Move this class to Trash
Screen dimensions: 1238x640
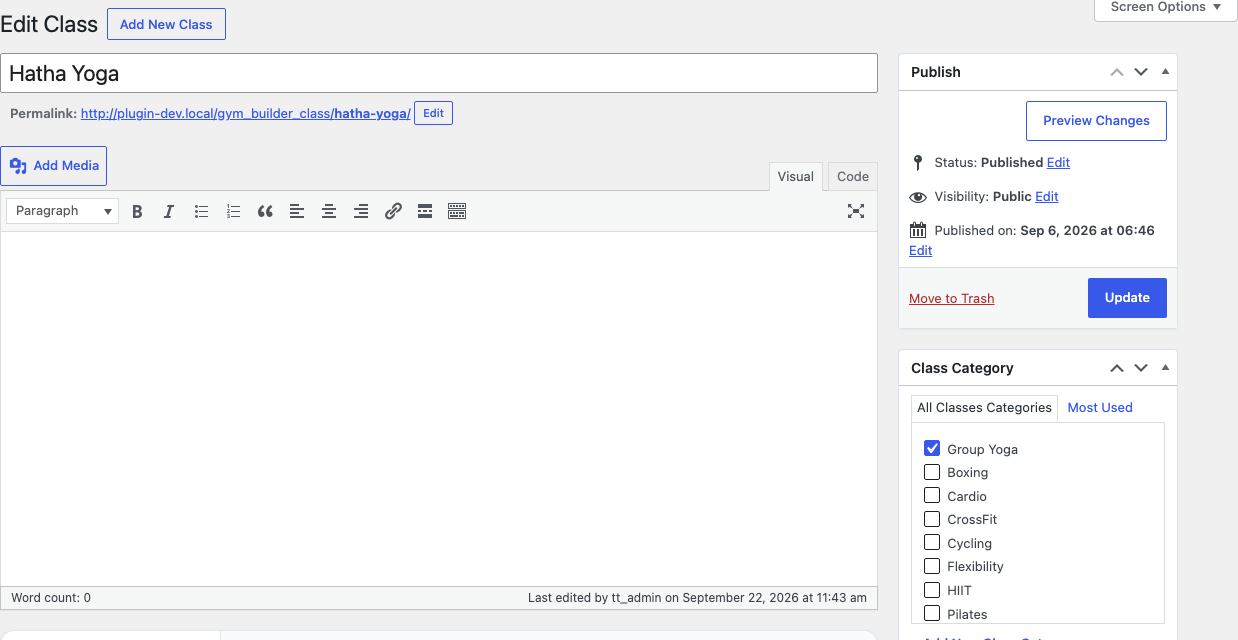pyautogui.click(x=952, y=298)
